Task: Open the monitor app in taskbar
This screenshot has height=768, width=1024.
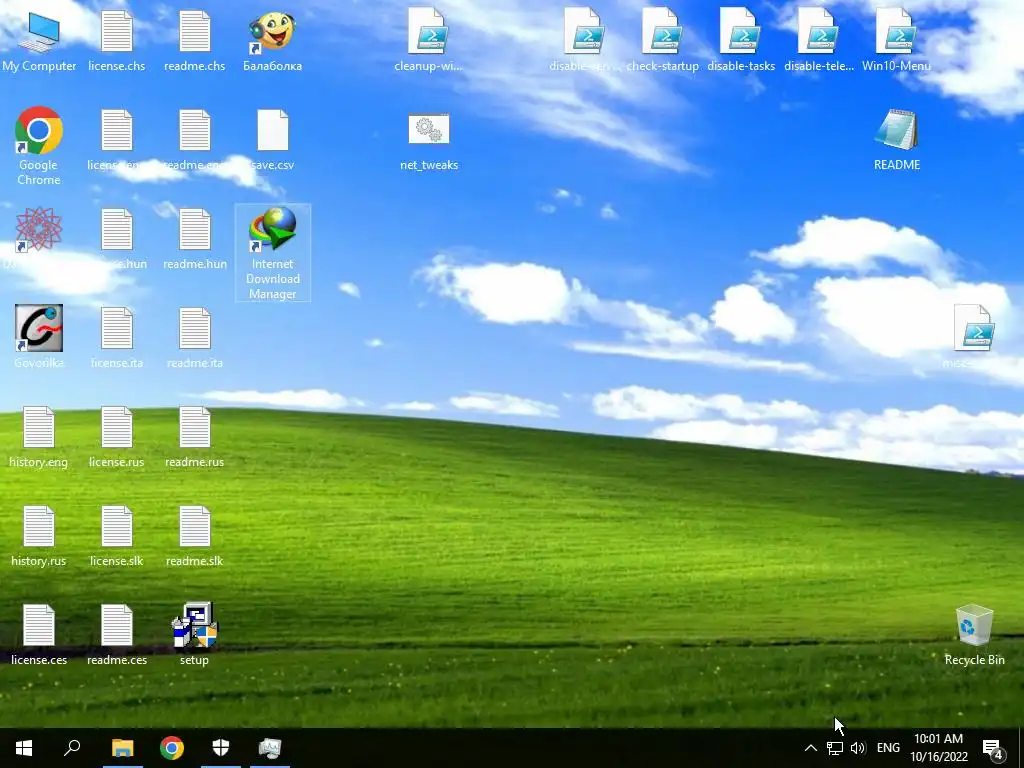Action: click(x=270, y=748)
